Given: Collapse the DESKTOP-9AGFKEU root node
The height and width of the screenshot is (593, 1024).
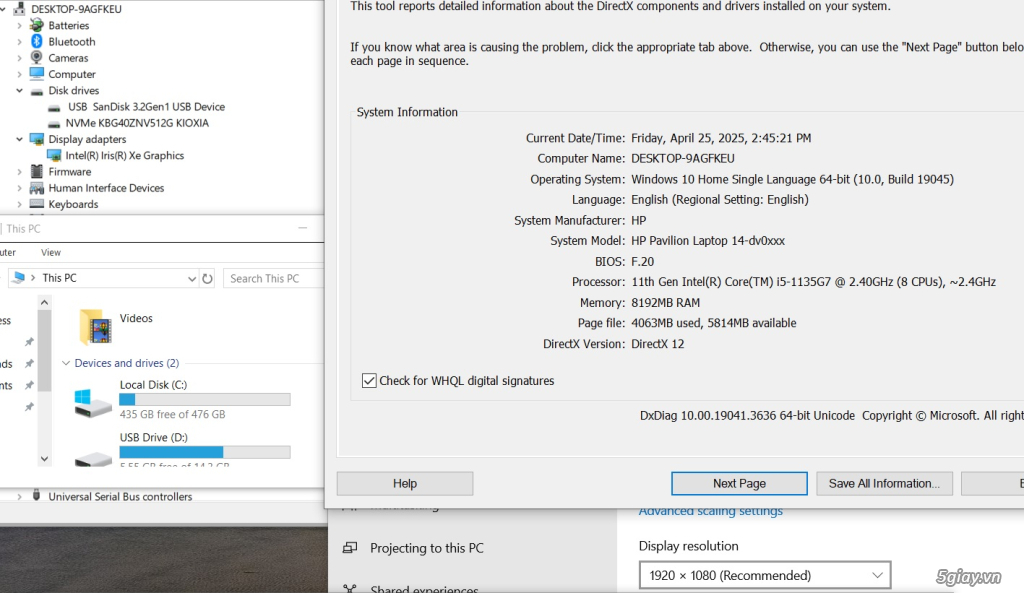Looking at the screenshot, I should (x=3, y=9).
